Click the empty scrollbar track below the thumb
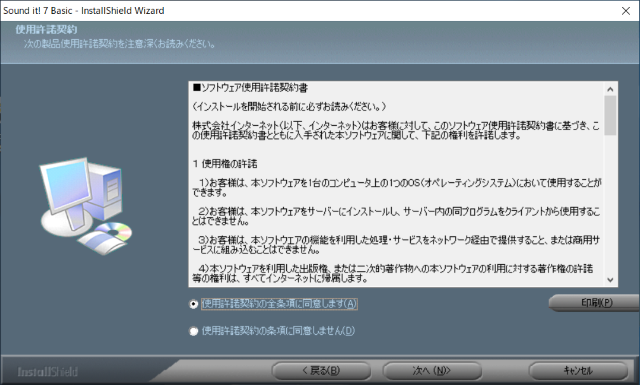 (x=610, y=204)
